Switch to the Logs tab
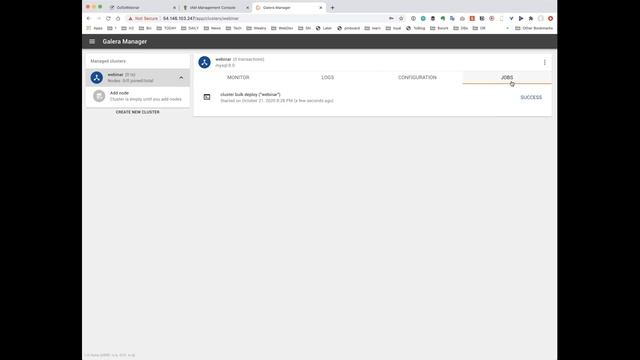640x360 pixels. (327, 77)
